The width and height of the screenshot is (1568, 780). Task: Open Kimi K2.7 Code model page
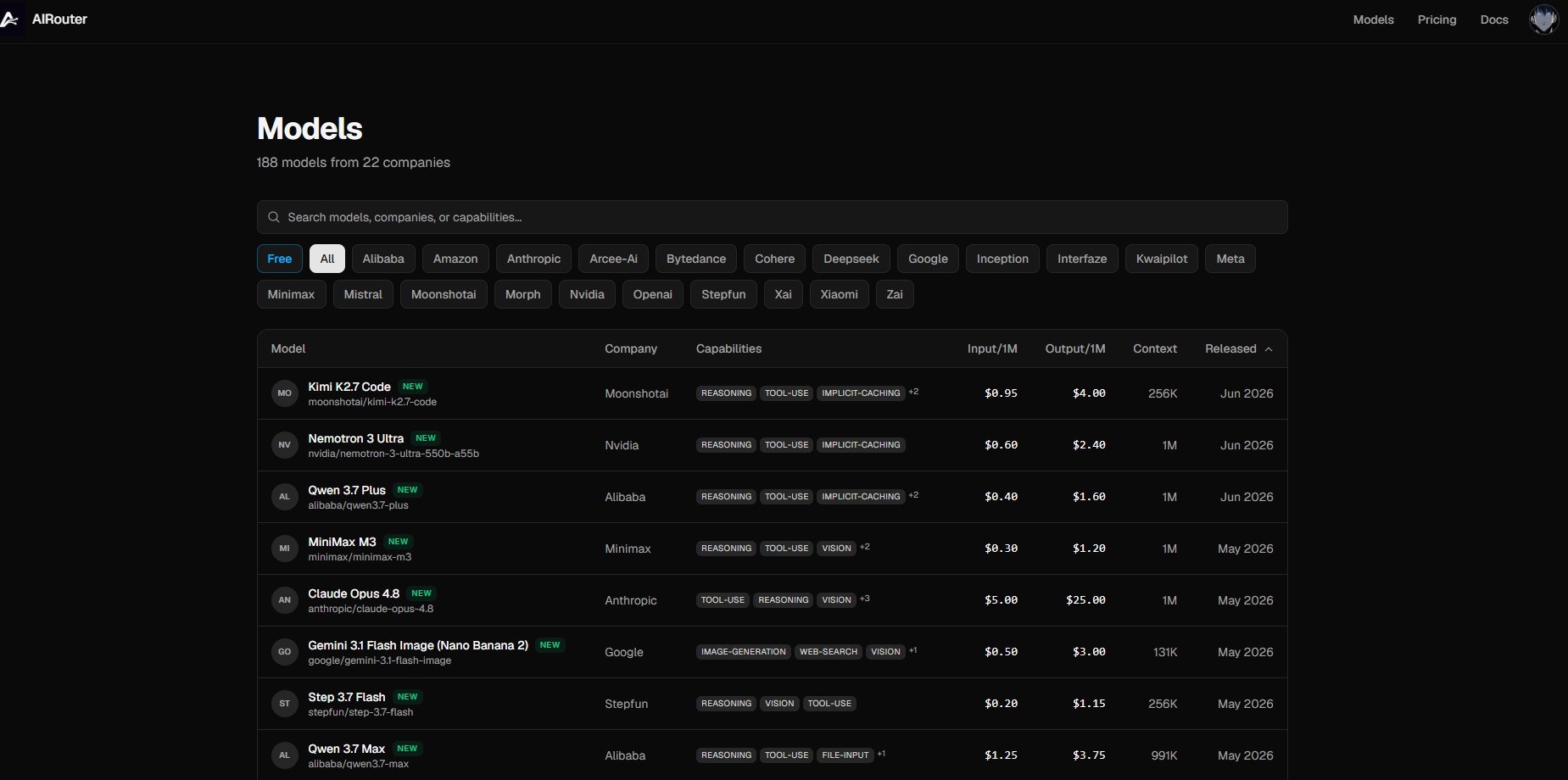click(349, 387)
